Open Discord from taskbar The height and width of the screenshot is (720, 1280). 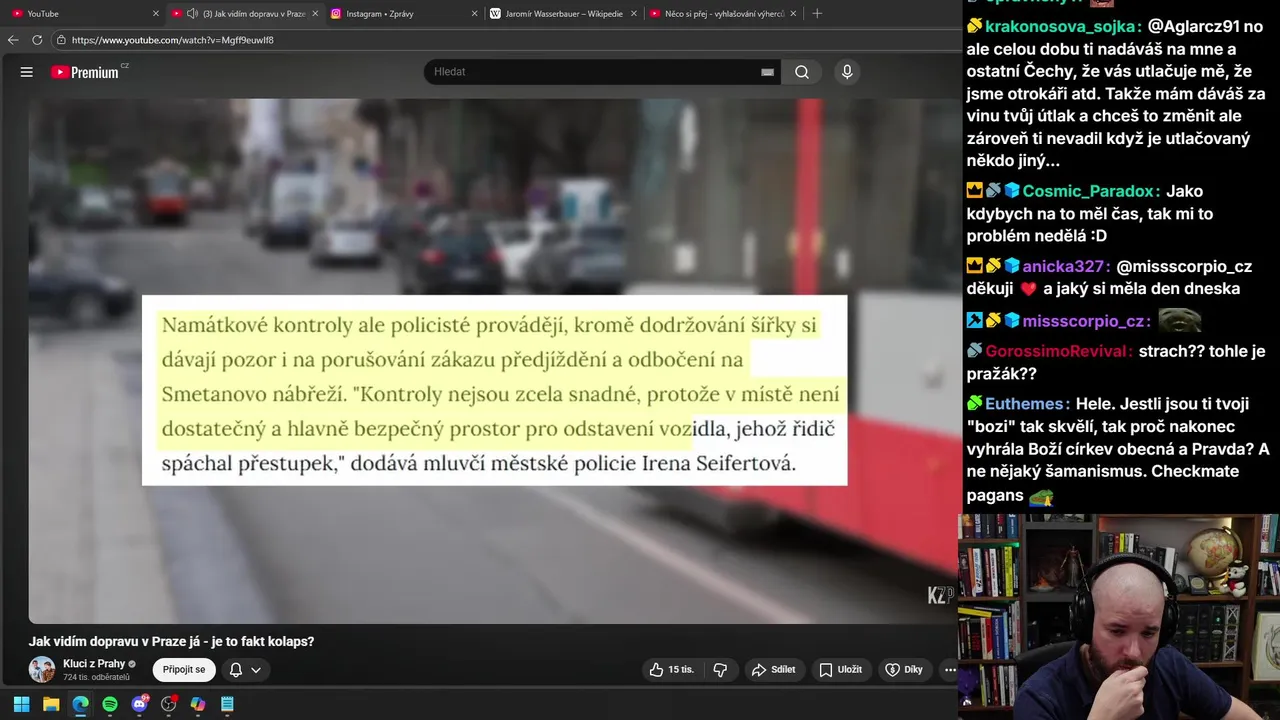pyautogui.click(x=139, y=704)
